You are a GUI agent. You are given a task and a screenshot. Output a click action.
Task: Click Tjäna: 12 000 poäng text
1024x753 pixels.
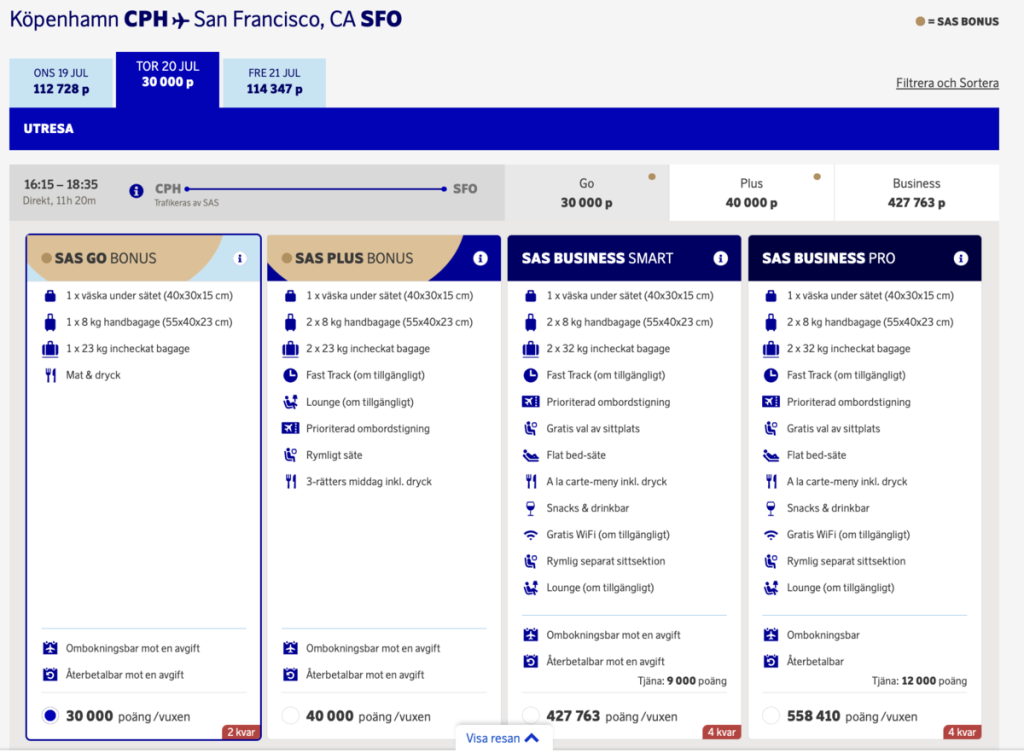(x=919, y=681)
